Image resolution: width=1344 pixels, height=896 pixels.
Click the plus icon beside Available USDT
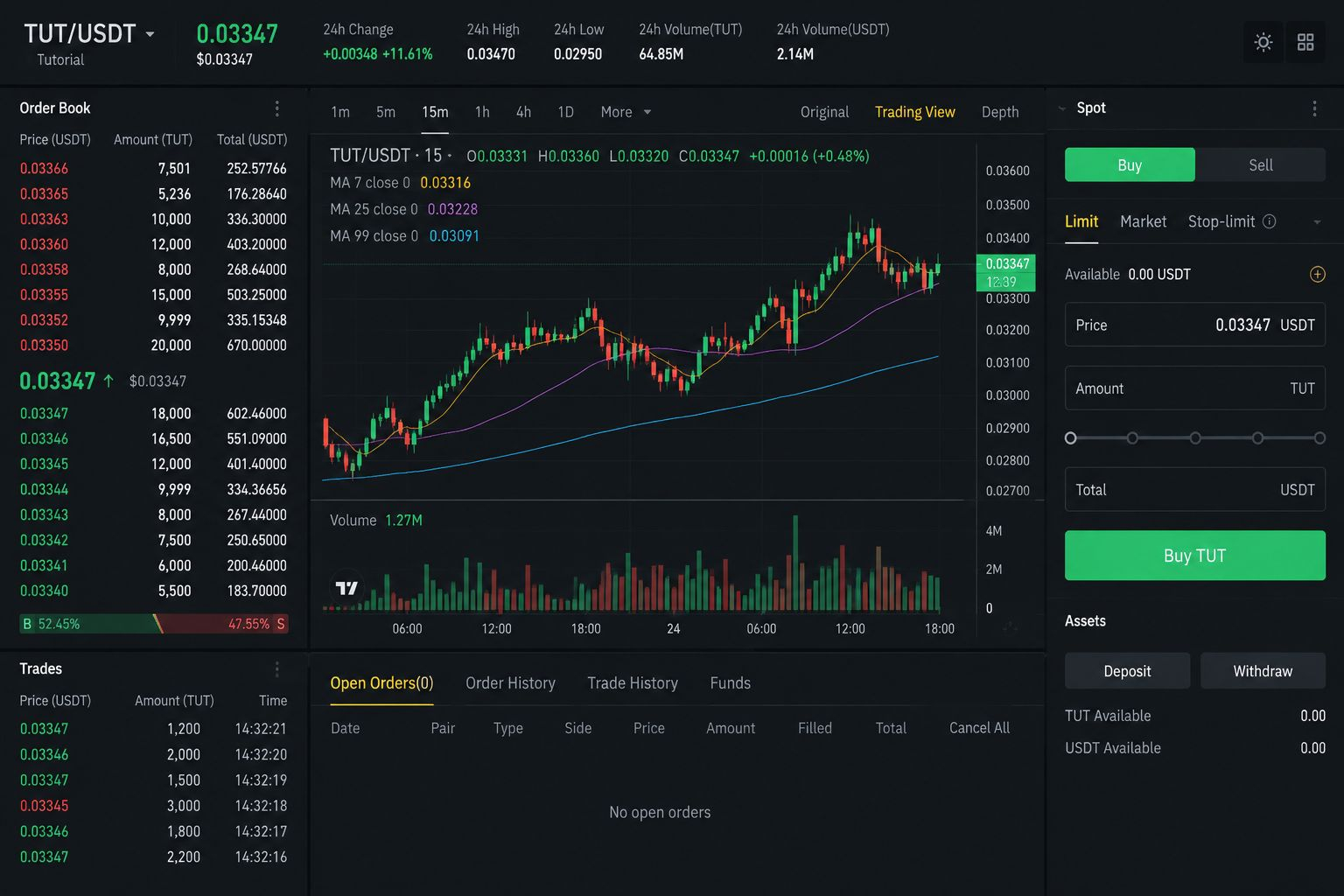(1317, 275)
